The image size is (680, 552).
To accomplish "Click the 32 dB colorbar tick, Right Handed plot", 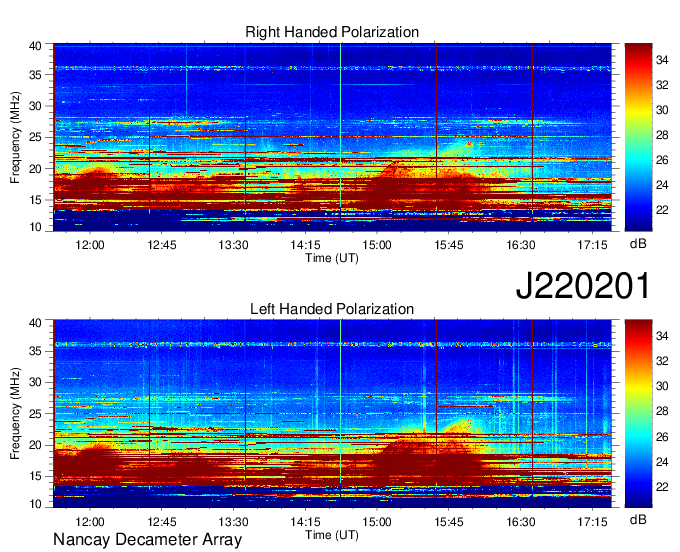I will click(662, 85).
